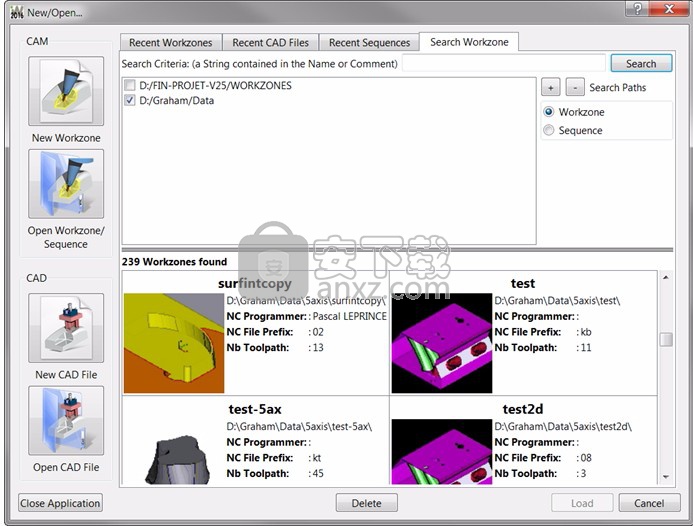Click the 239 Workzones found label
Image resolution: width=693 pixels, height=526 pixels.
tap(174, 262)
